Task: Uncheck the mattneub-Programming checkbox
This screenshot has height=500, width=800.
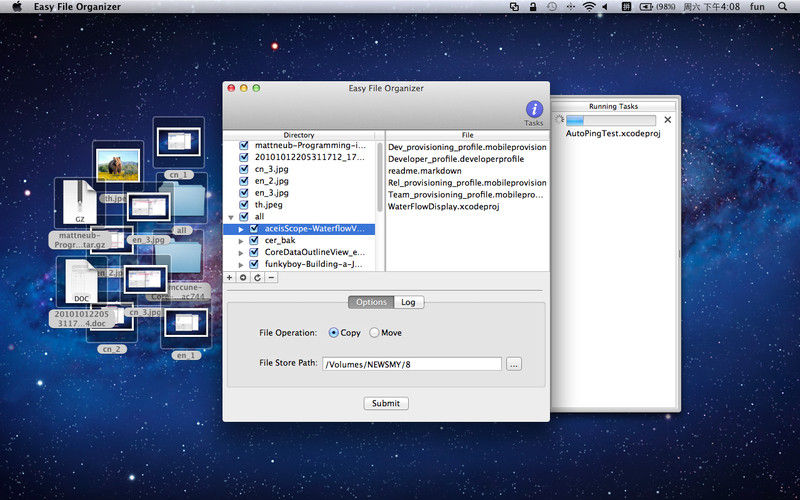Action: point(244,145)
